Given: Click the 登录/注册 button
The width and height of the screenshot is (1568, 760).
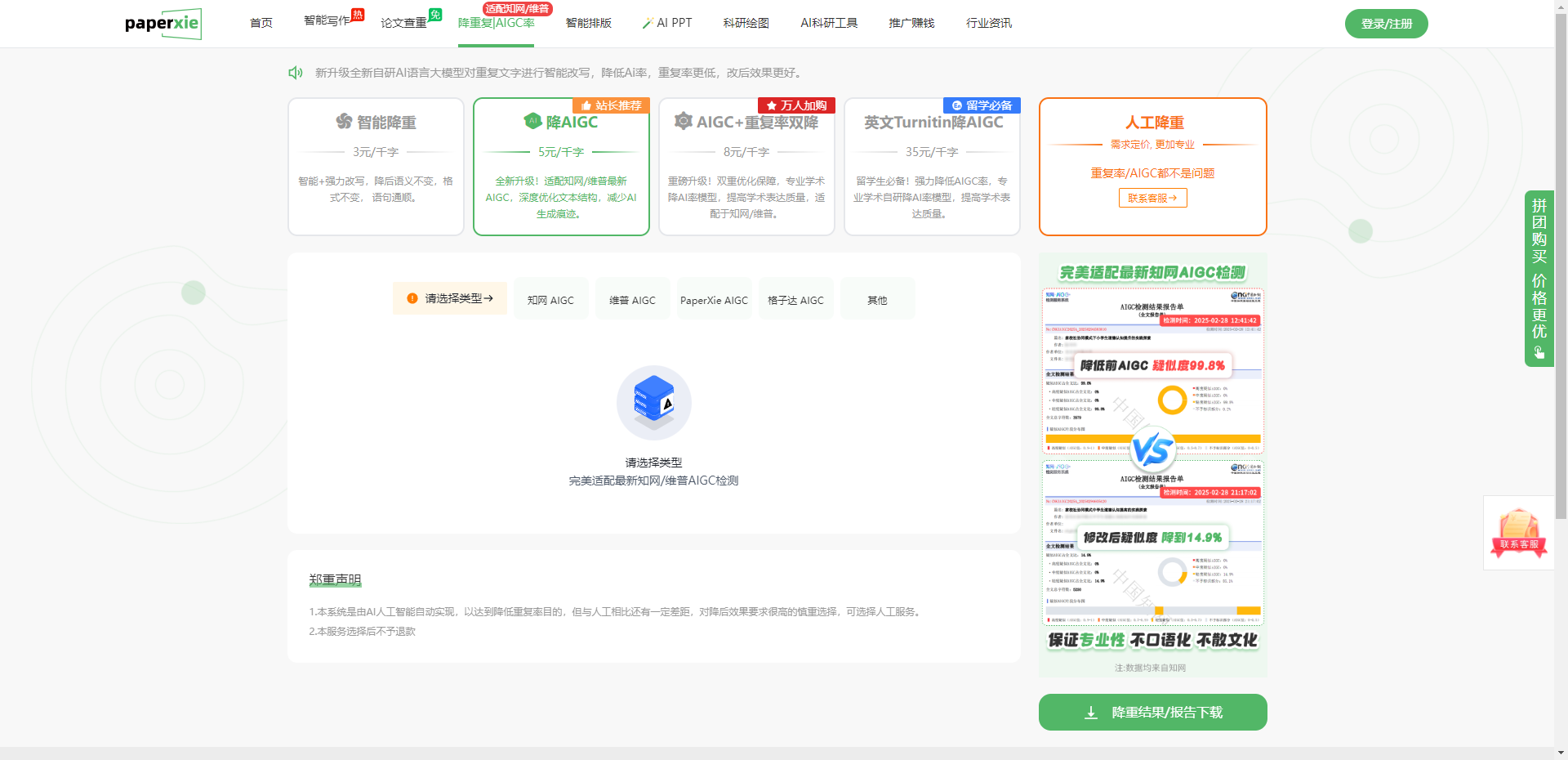Looking at the screenshot, I should click(x=1386, y=24).
